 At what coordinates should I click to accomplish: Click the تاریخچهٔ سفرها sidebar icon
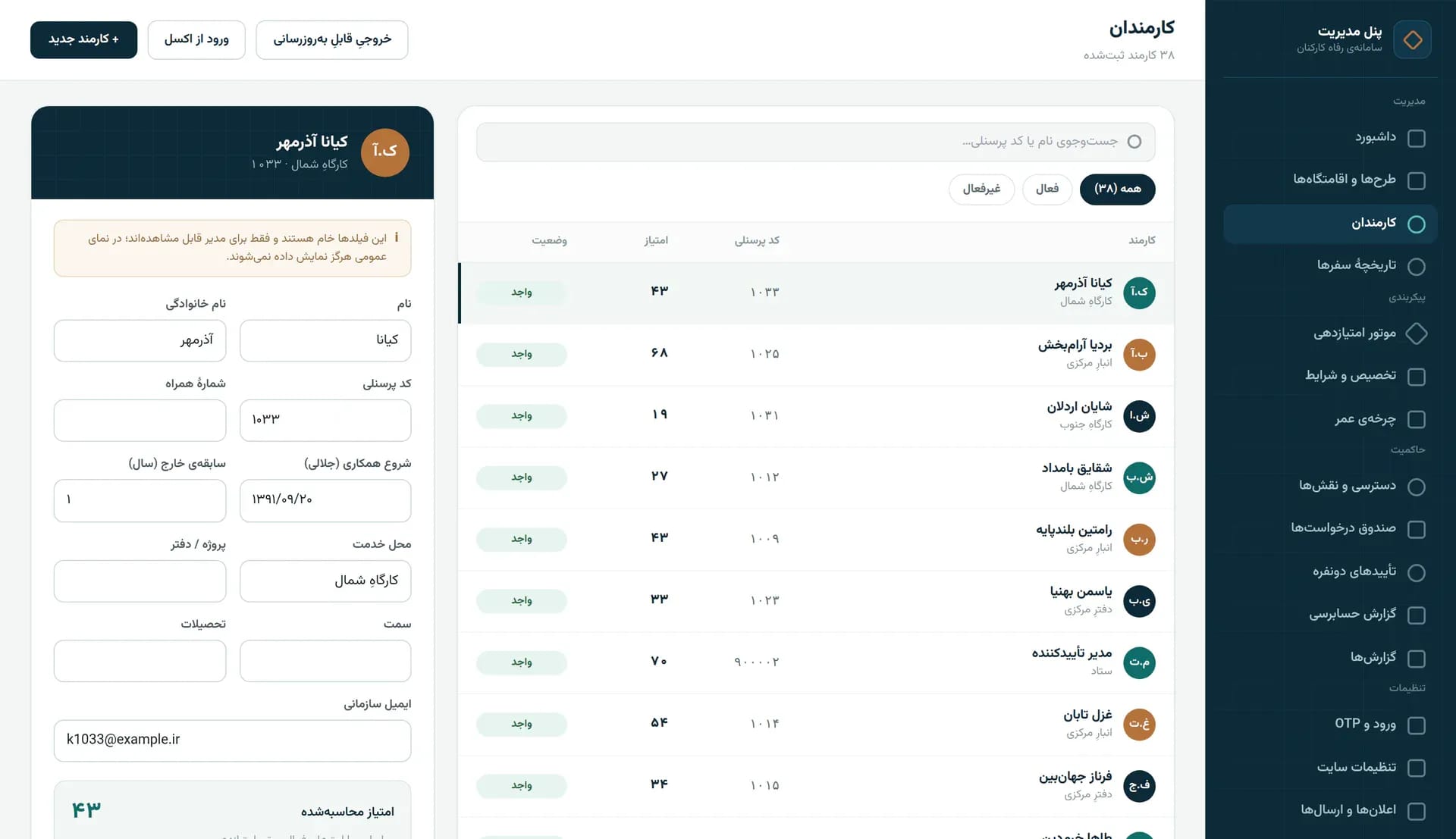1416,266
